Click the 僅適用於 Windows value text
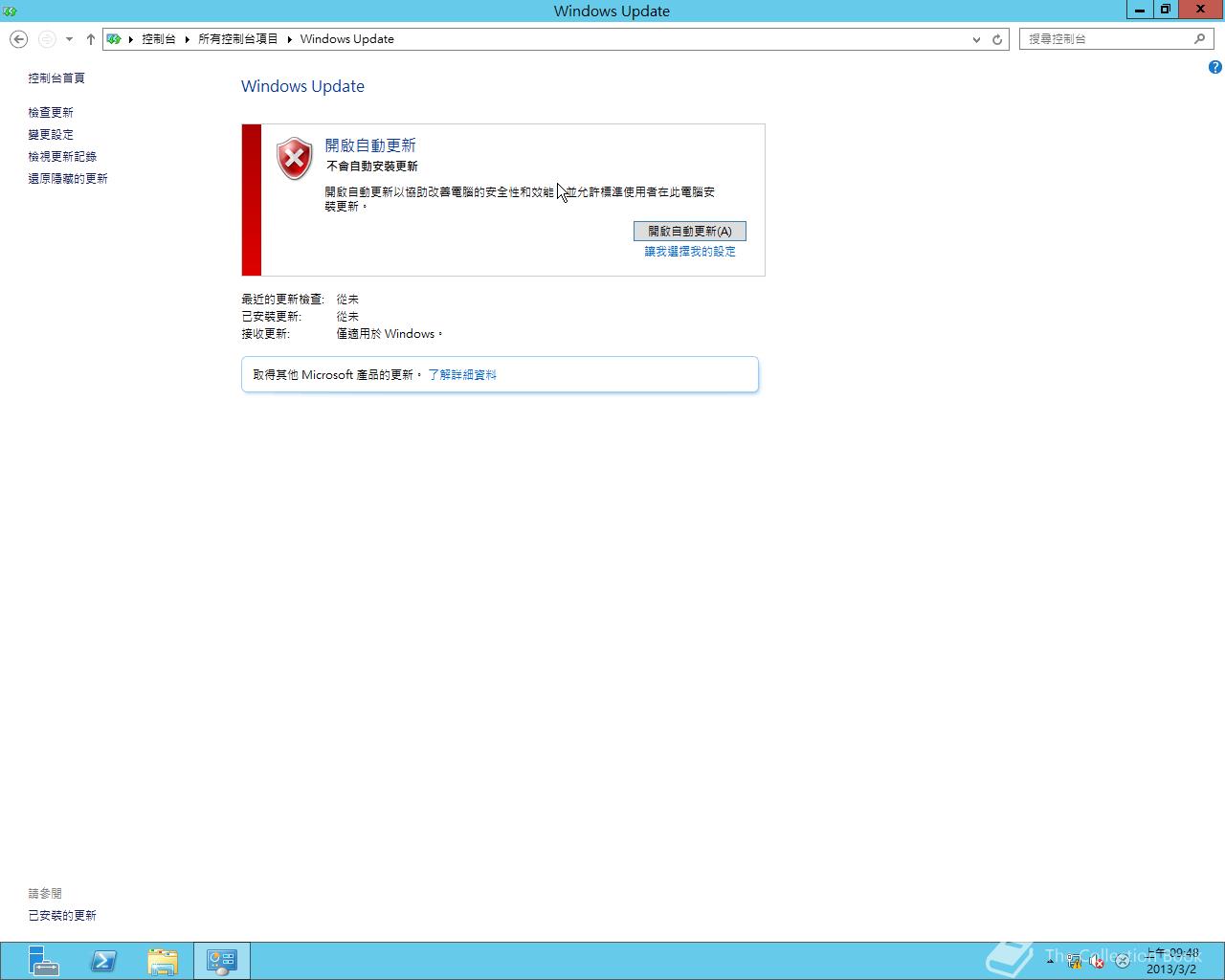Image resolution: width=1225 pixels, height=980 pixels. coord(390,334)
